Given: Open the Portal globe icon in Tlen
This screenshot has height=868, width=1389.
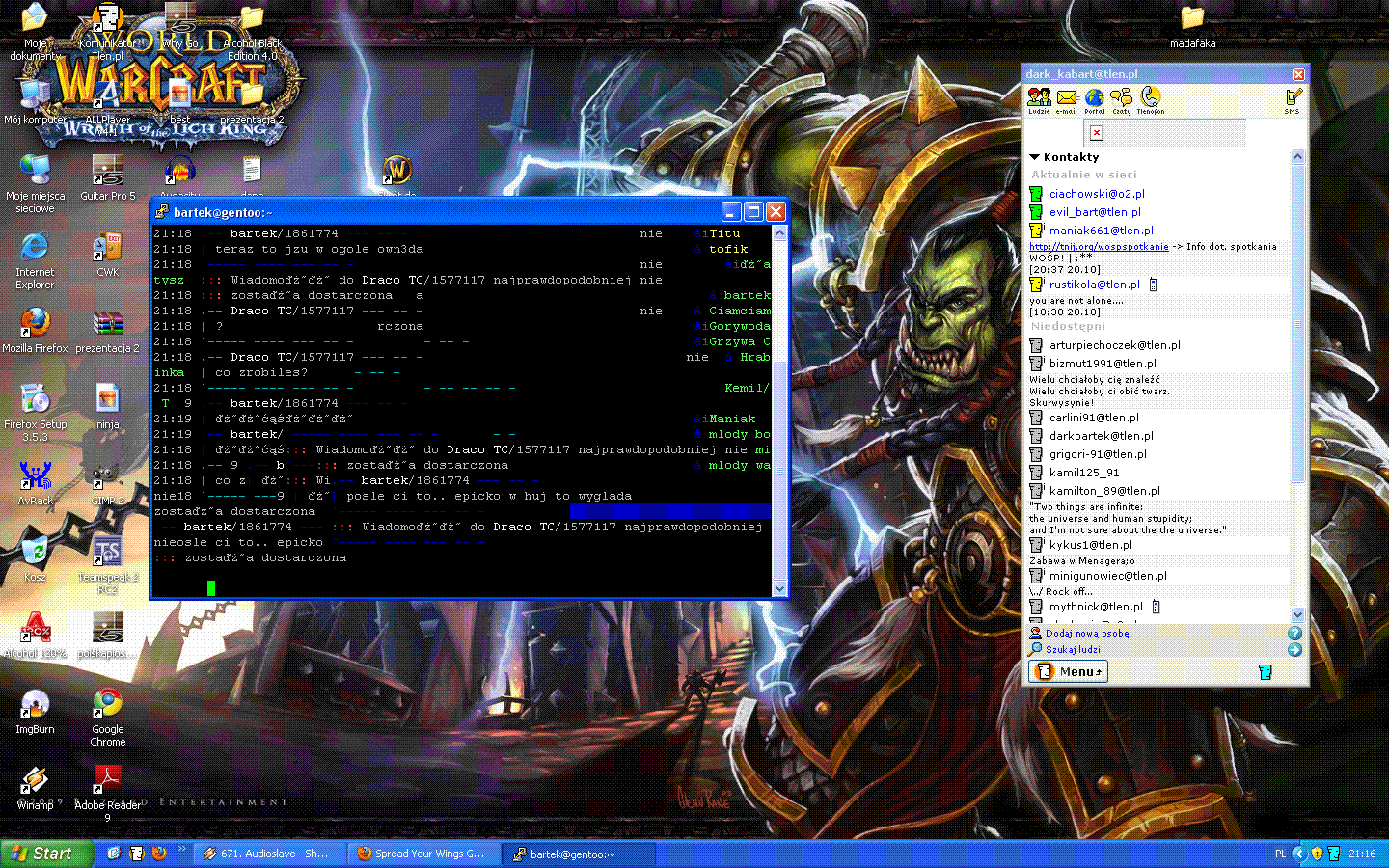Looking at the screenshot, I should pos(1094,100).
